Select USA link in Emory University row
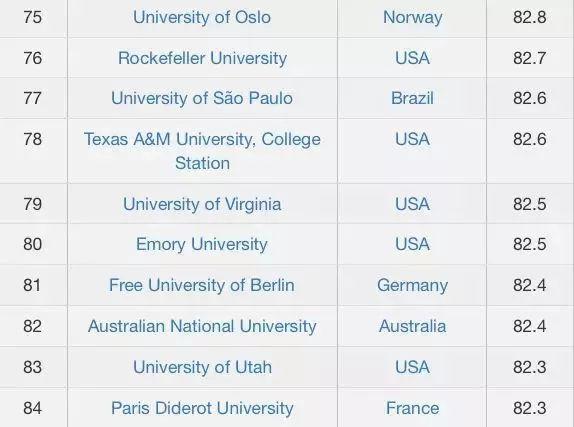Image resolution: width=574 pixels, height=427 pixels. [412, 244]
